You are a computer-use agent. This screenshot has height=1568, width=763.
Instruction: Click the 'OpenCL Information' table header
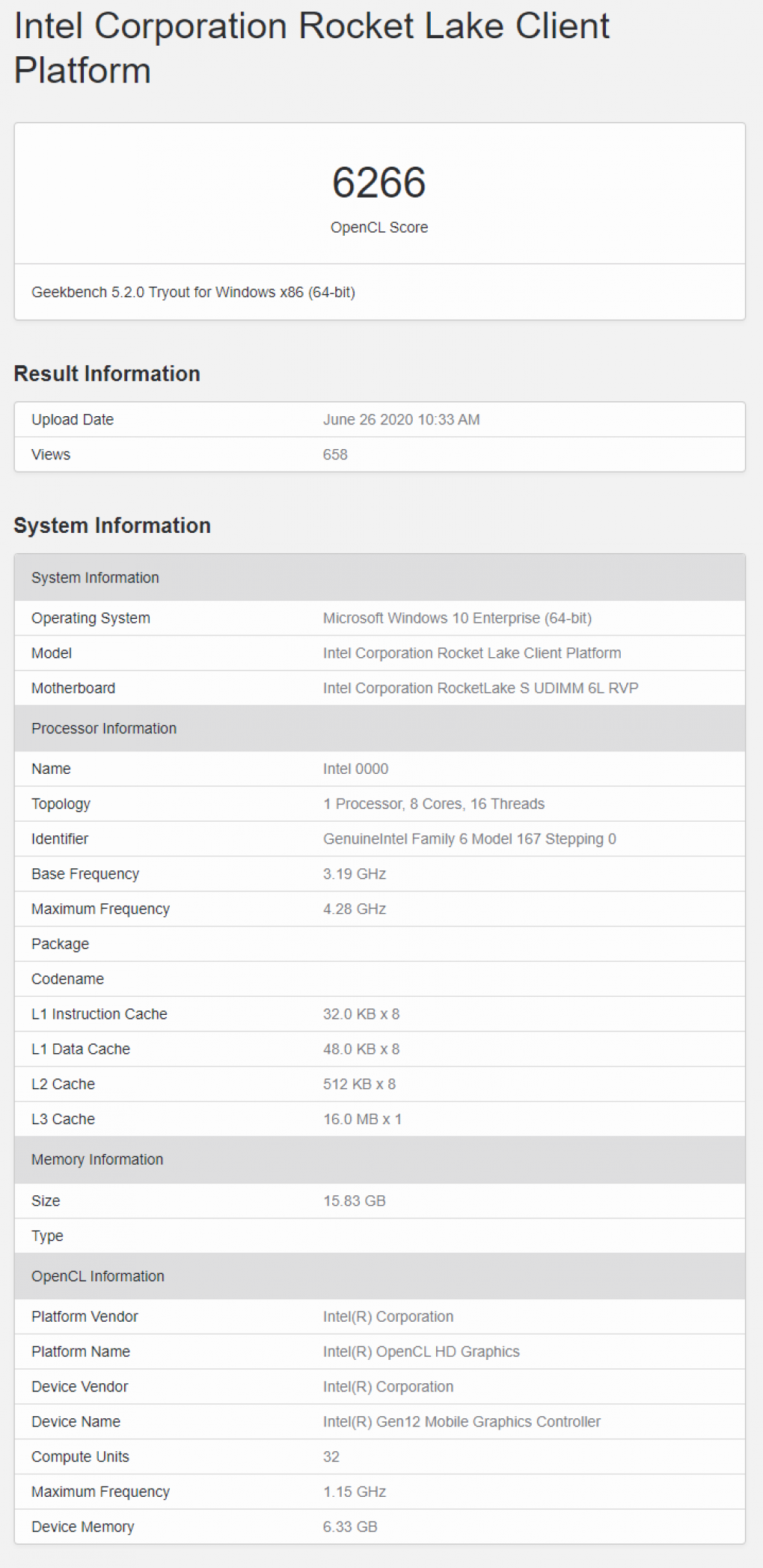pos(380,1276)
